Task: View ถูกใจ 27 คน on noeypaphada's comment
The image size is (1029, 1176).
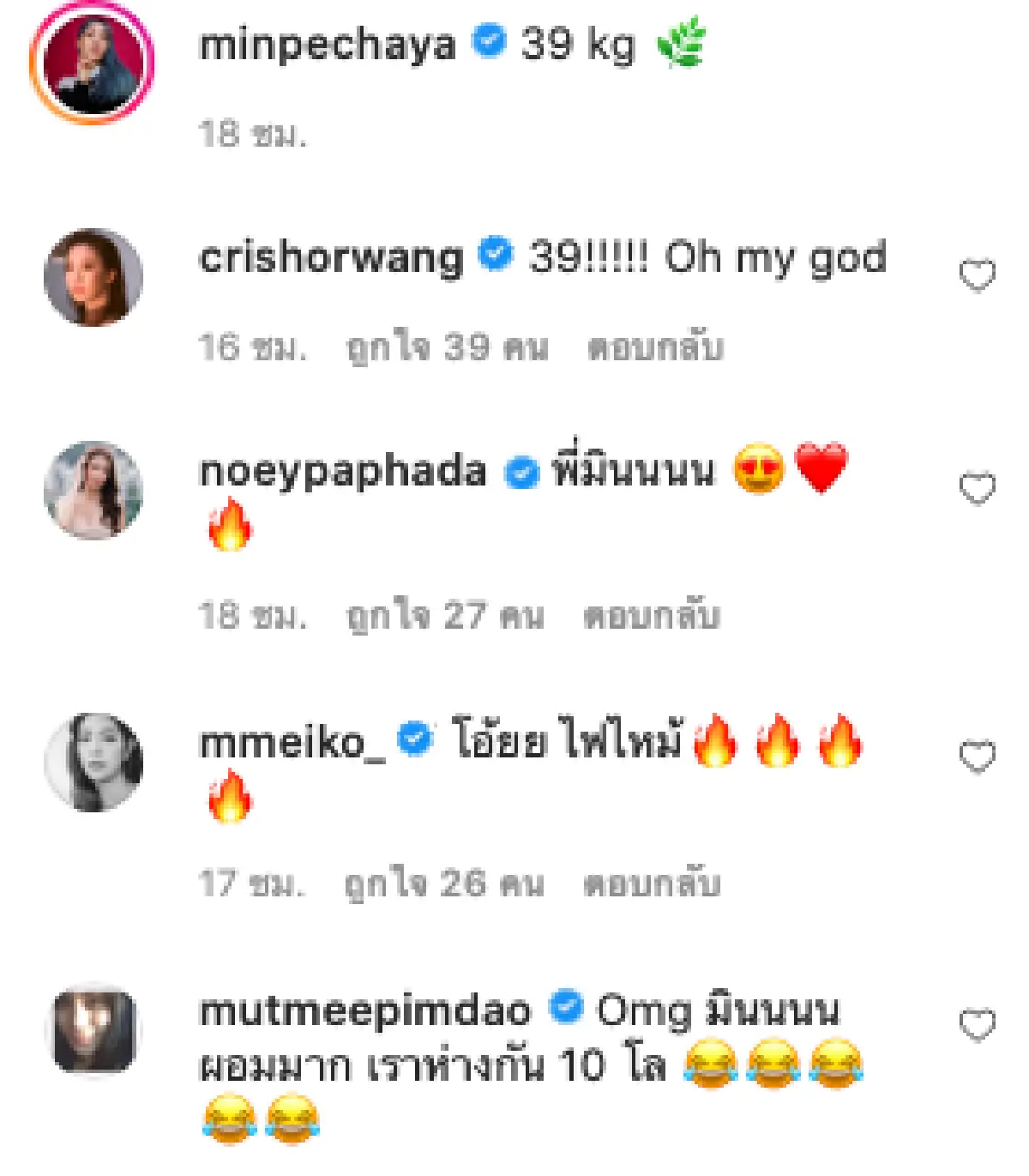Action: (x=446, y=613)
